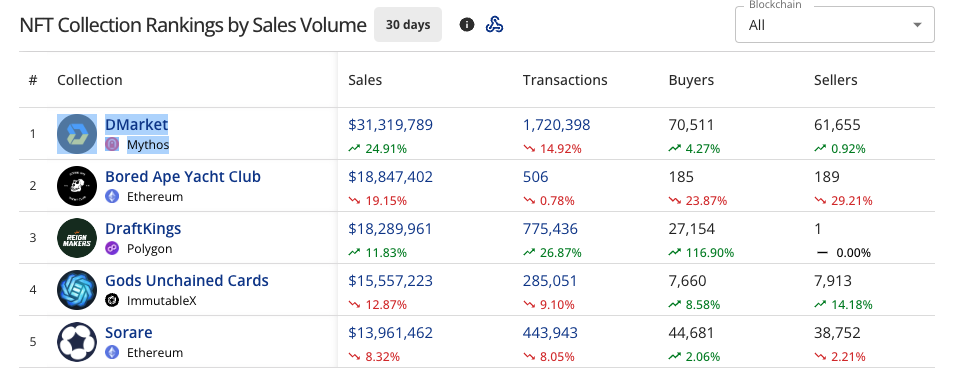Viewport: 953px width, 368px height.
Task: Click the blue webhook icon in header
Action: pos(494,25)
